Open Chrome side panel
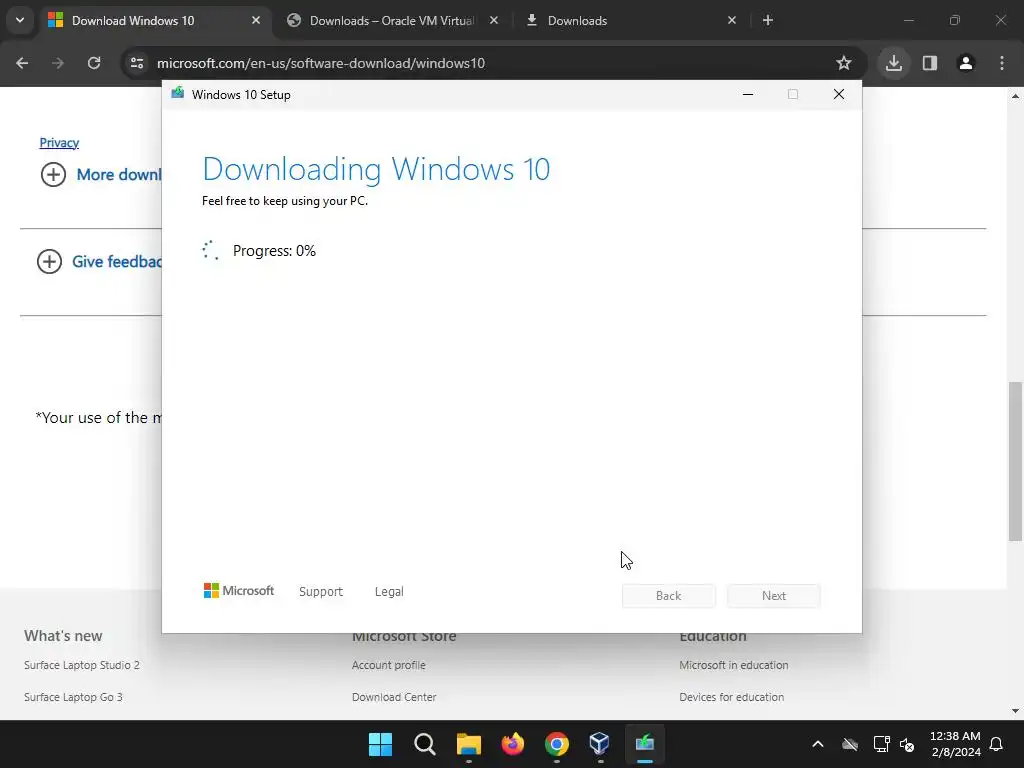1024x768 pixels. pyautogui.click(x=930, y=63)
